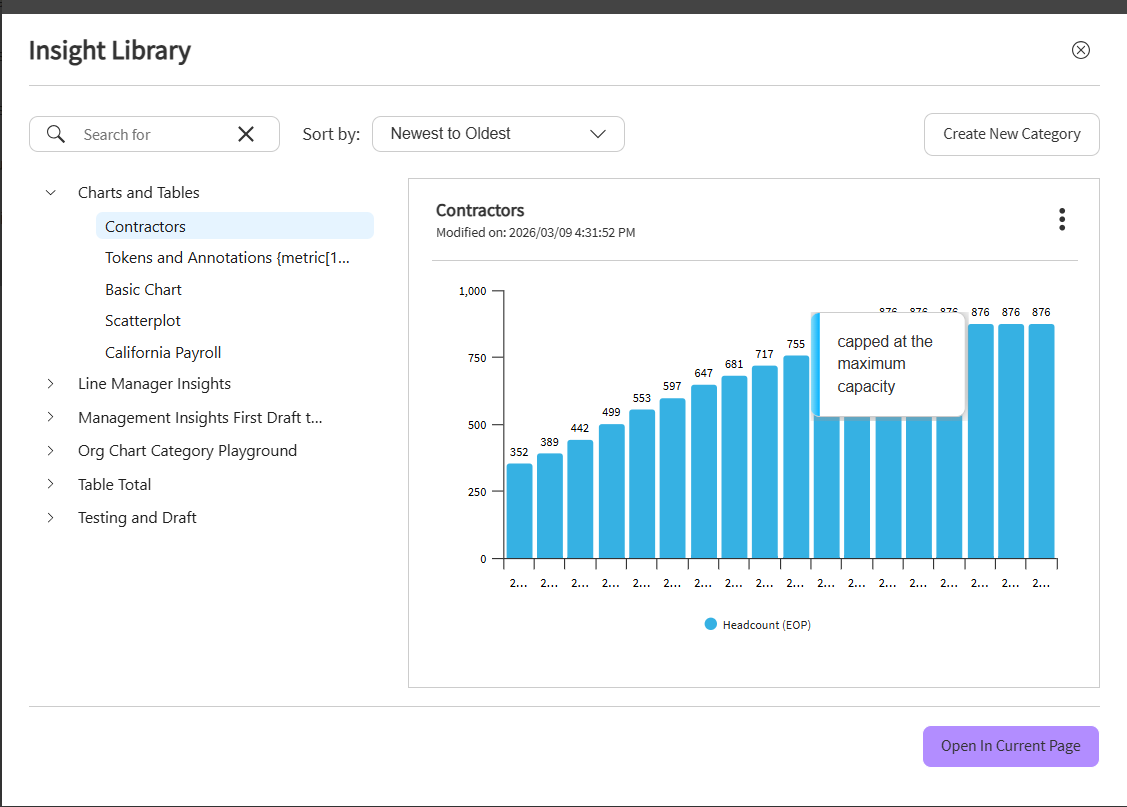The image size is (1127, 807).
Task: Expand the Line Manager Insights category
Action: point(51,384)
